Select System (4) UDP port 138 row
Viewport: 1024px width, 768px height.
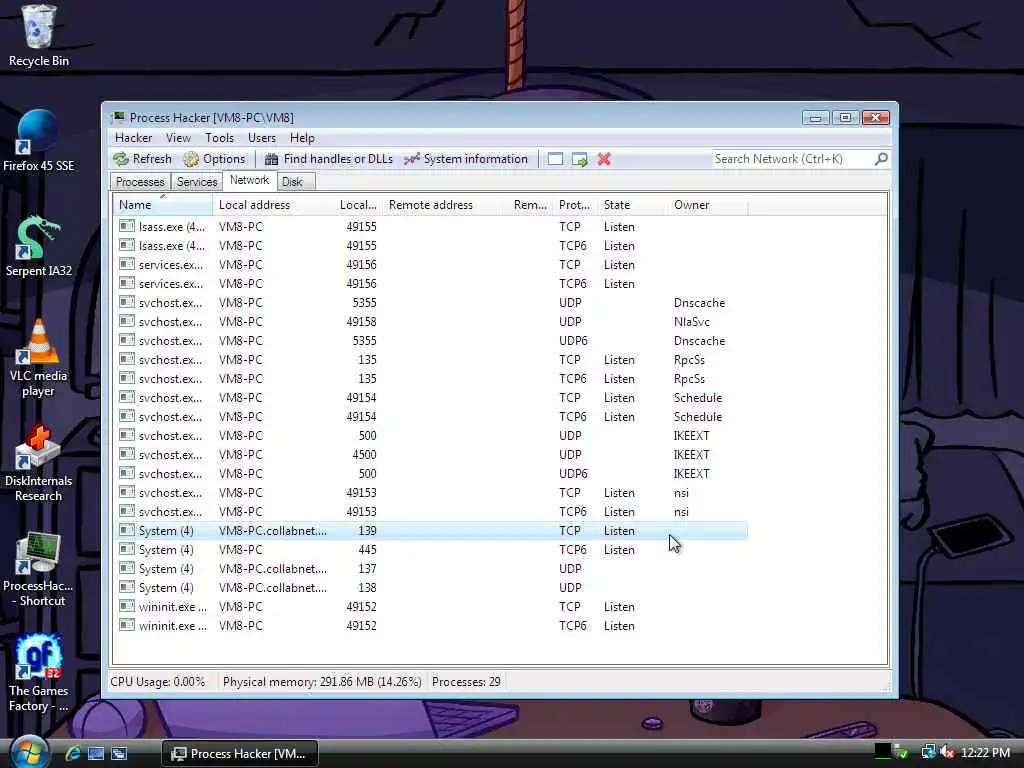[x=431, y=587]
